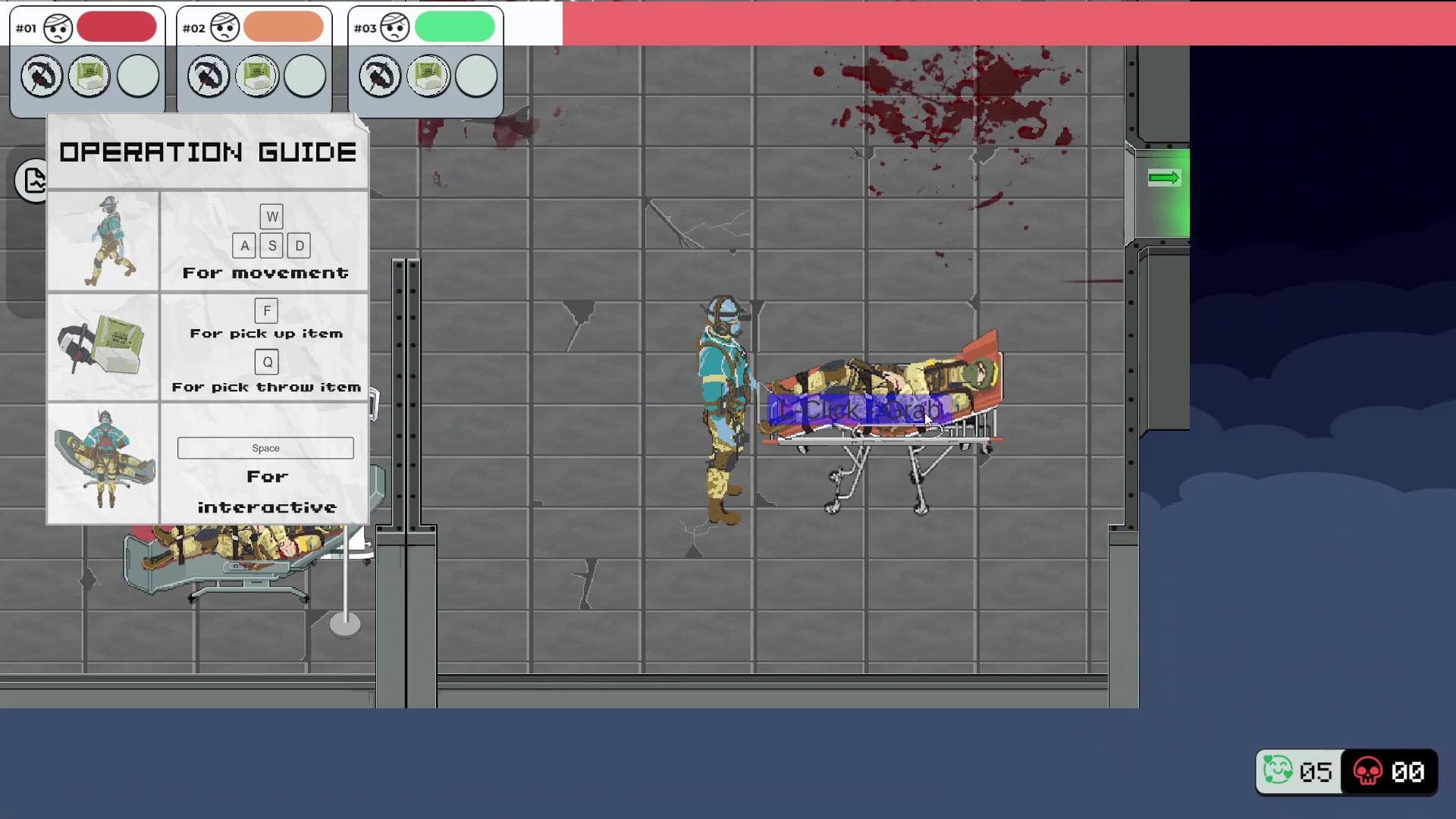This screenshot has width=1456, height=819.
Task: Click the #01 patient label
Action: point(26,28)
